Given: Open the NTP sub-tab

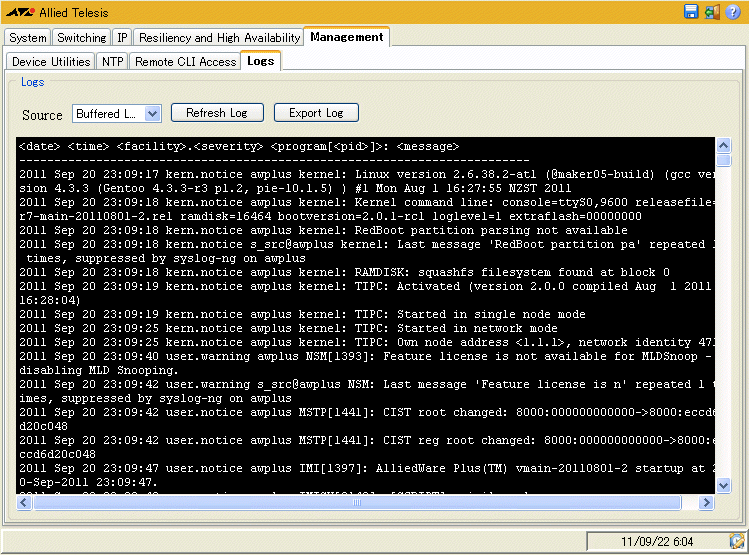Looking at the screenshot, I should coord(112,62).
